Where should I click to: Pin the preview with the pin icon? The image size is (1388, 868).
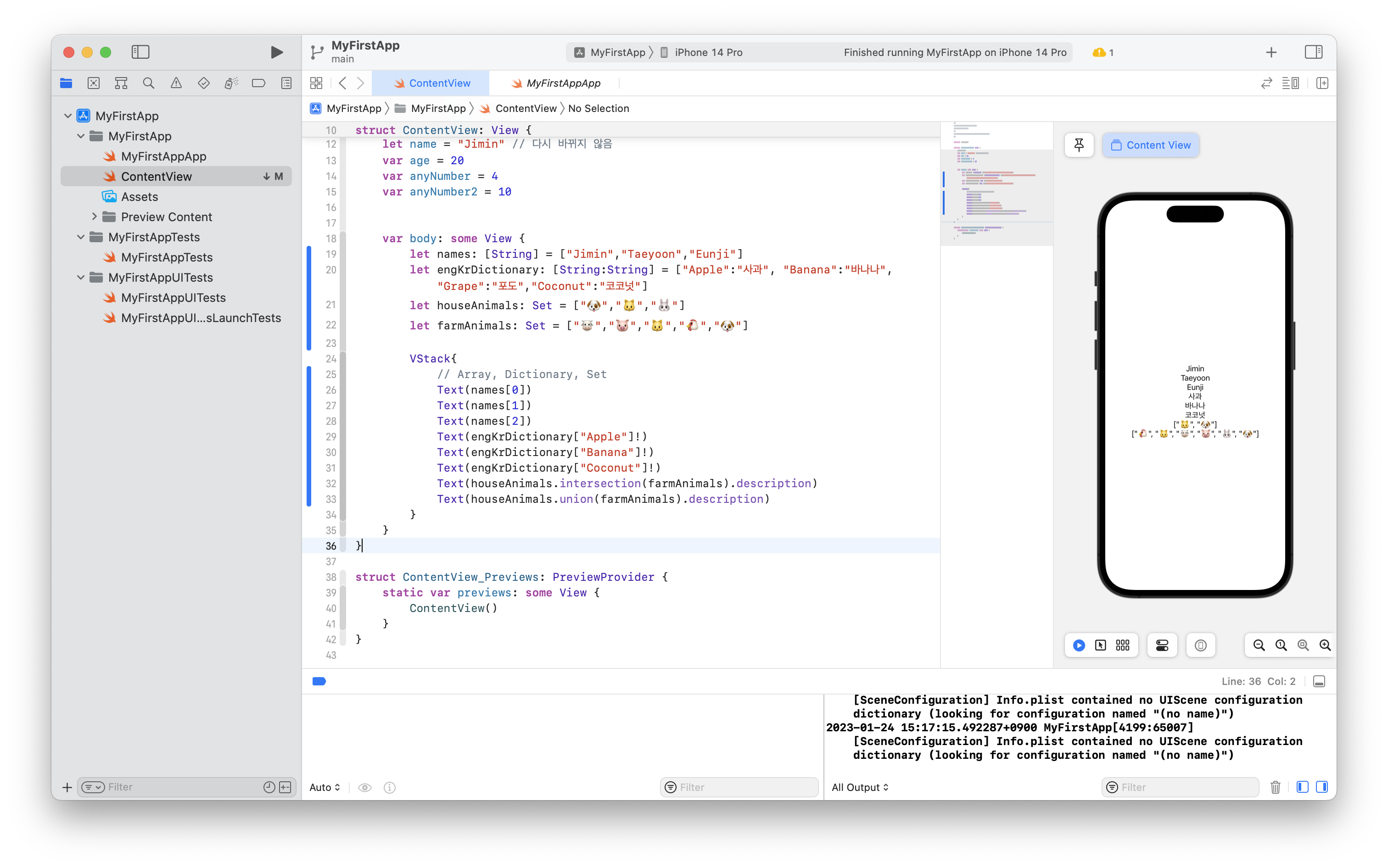(x=1079, y=145)
